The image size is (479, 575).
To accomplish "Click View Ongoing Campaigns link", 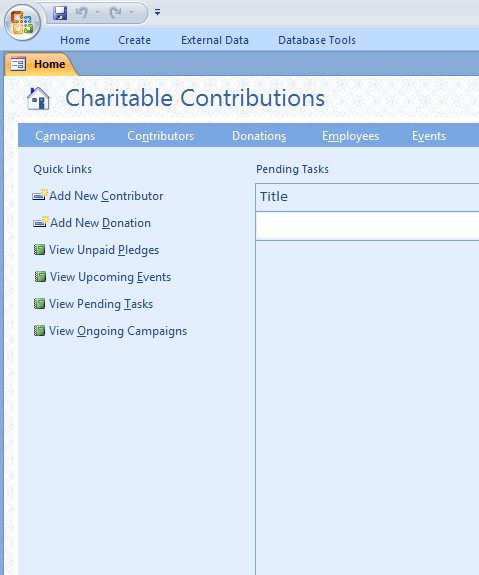I will click(118, 331).
